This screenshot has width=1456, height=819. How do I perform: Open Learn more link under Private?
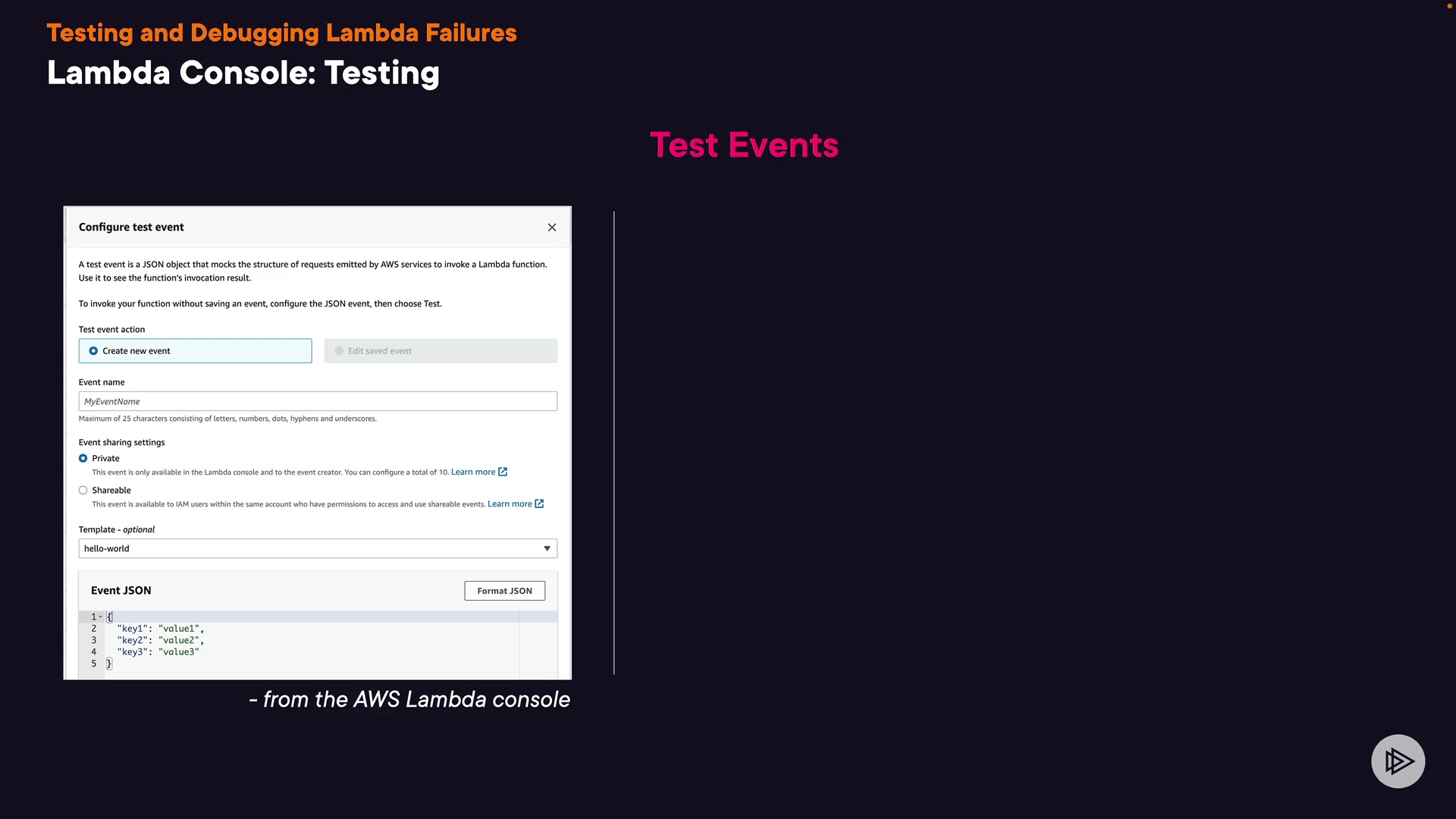point(472,472)
